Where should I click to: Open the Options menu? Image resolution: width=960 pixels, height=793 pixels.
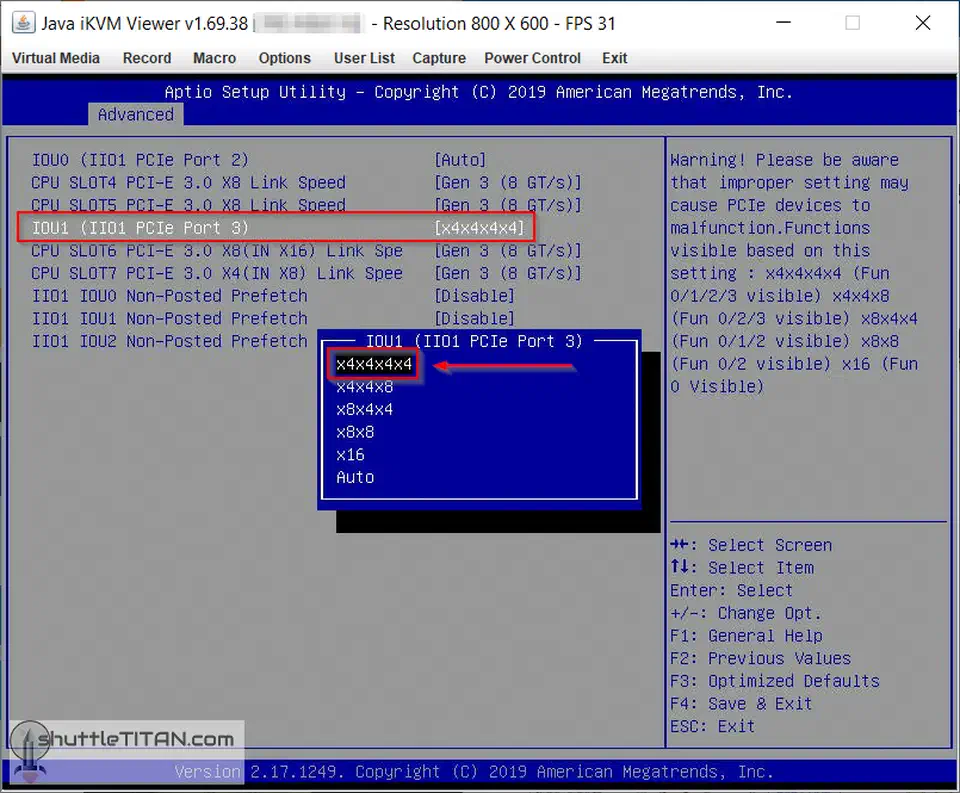click(284, 58)
